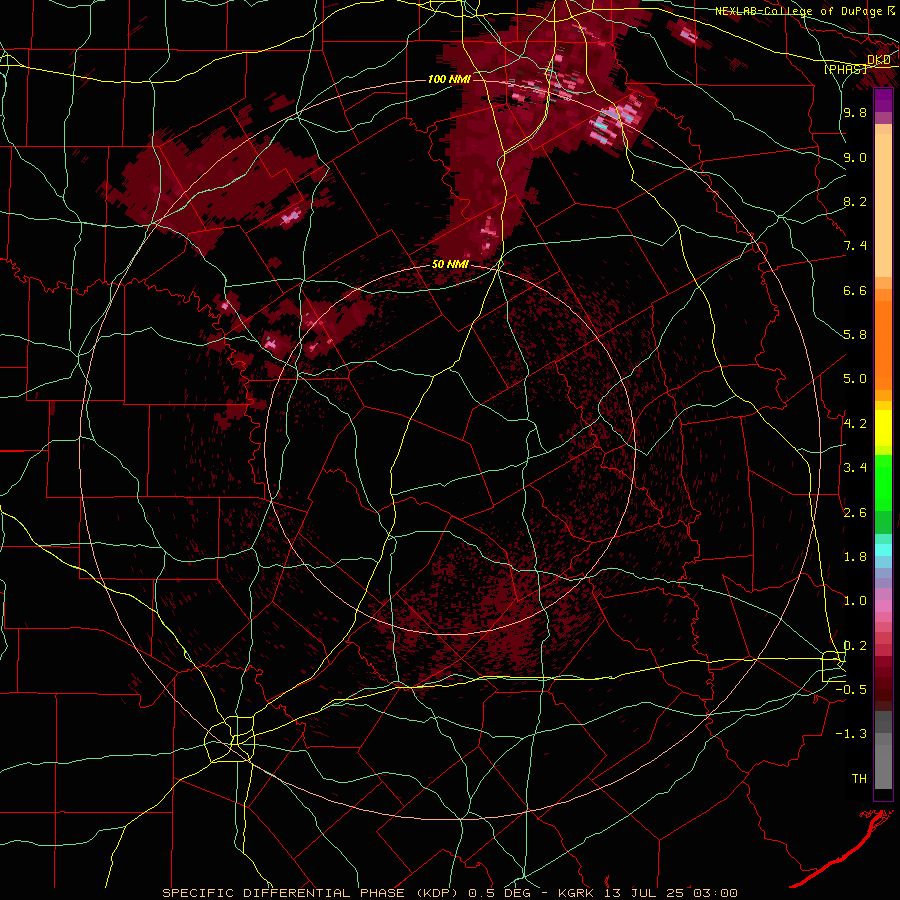This screenshot has width=900, height=900.
Task: Click the 50 NMI range ring label
Action: pos(450,265)
